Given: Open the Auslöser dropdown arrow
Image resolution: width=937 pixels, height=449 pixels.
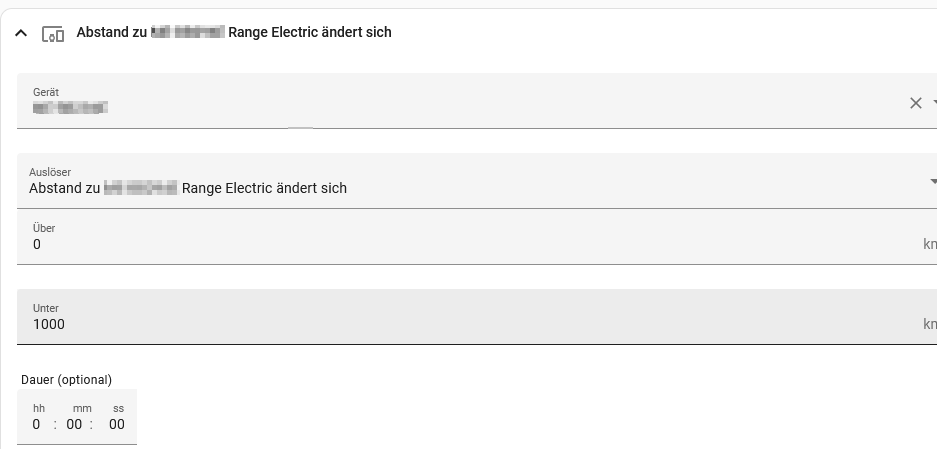Looking at the screenshot, I should click(x=932, y=181).
